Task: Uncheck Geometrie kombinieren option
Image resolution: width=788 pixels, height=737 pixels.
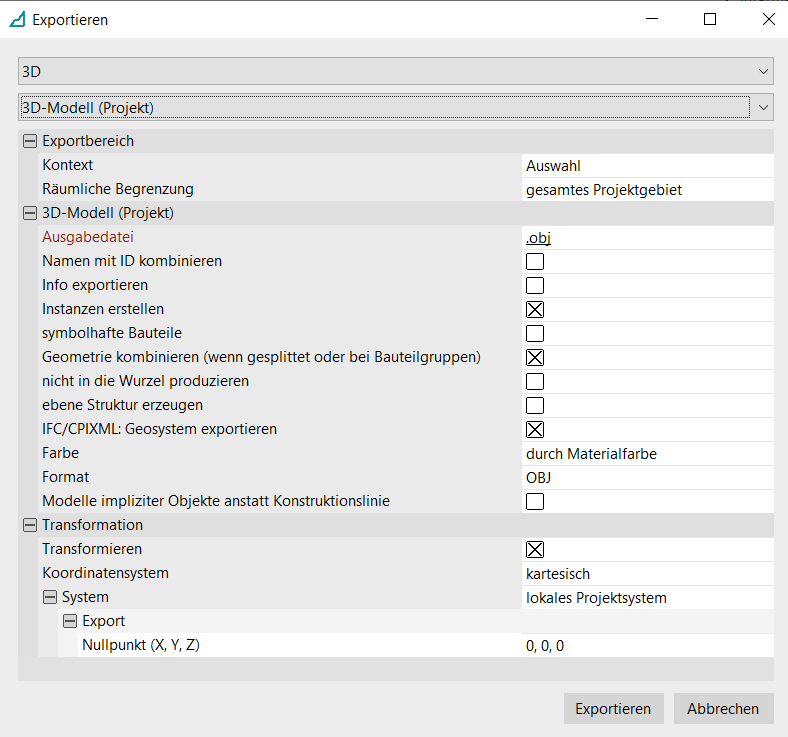Action: 535,358
